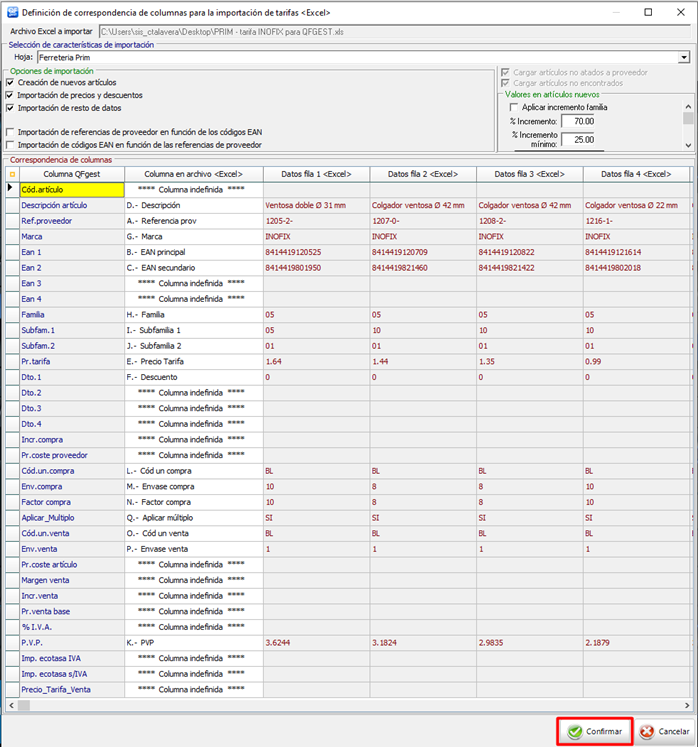Select the Env.compra row label
The image size is (698, 747).
(42, 487)
